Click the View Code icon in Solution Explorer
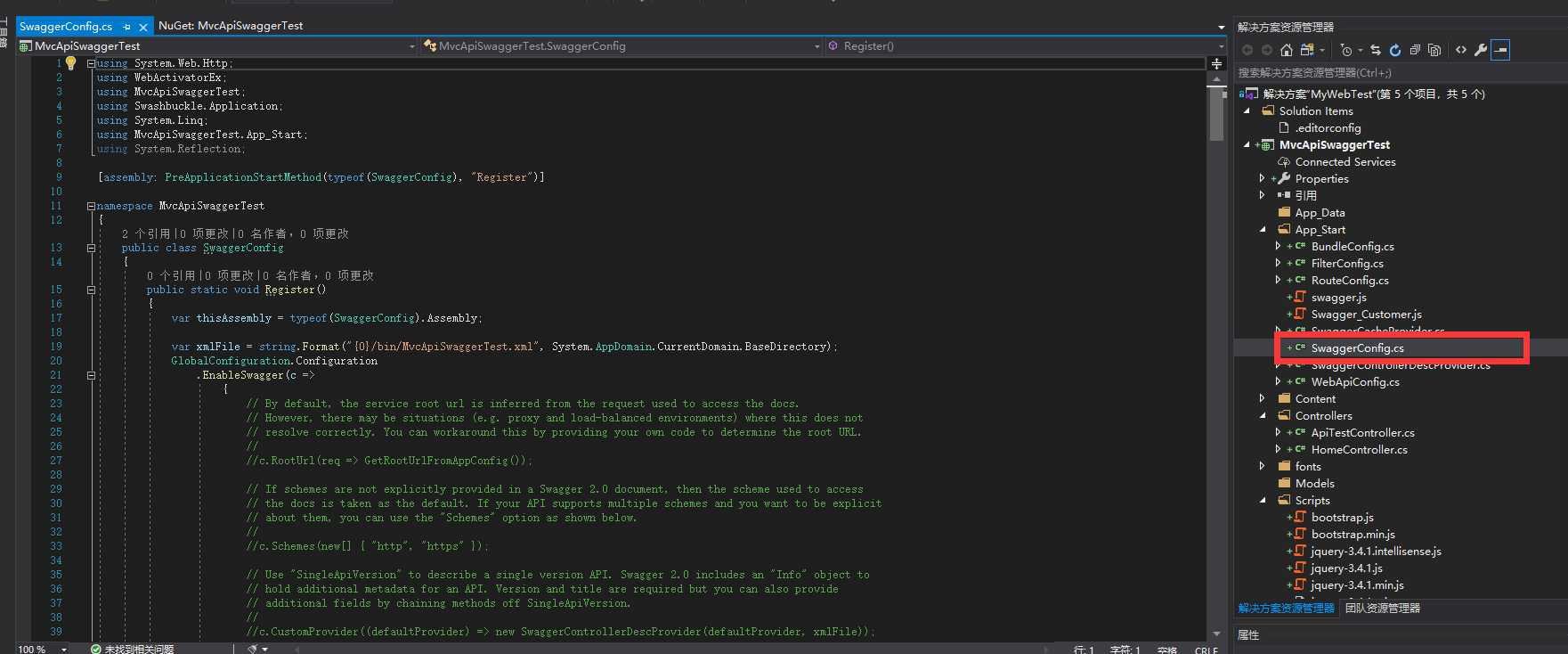 (x=1461, y=50)
